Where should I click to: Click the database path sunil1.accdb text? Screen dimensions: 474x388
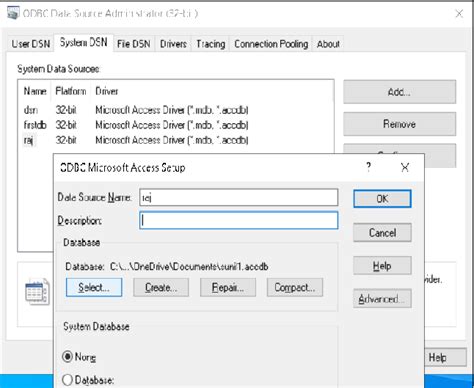pyautogui.click(x=189, y=267)
